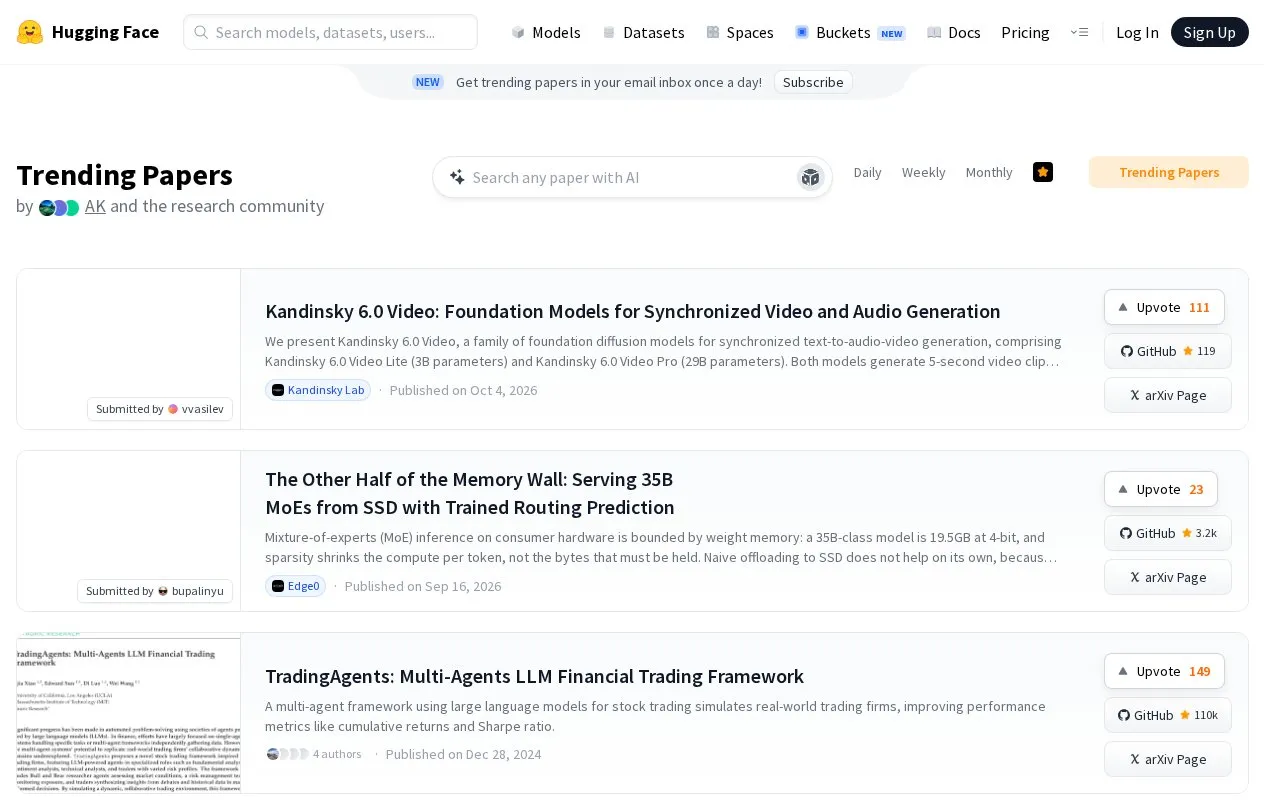1280x800 pixels.
Task: Open the Pricing page
Action: 1025,32
